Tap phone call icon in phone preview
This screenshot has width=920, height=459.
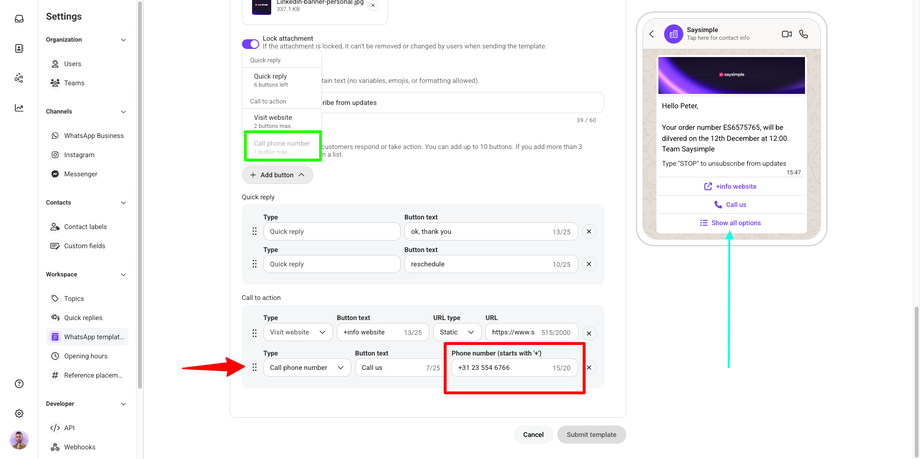[803, 34]
